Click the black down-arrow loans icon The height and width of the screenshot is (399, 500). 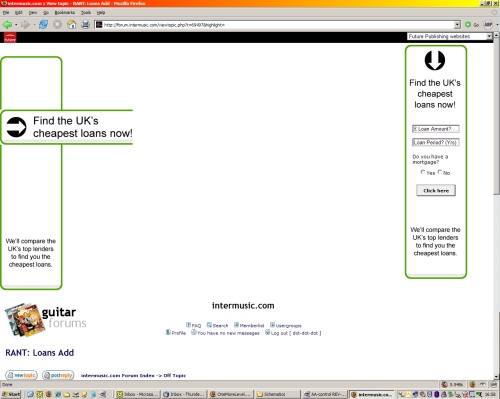pyautogui.click(x=435, y=60)
